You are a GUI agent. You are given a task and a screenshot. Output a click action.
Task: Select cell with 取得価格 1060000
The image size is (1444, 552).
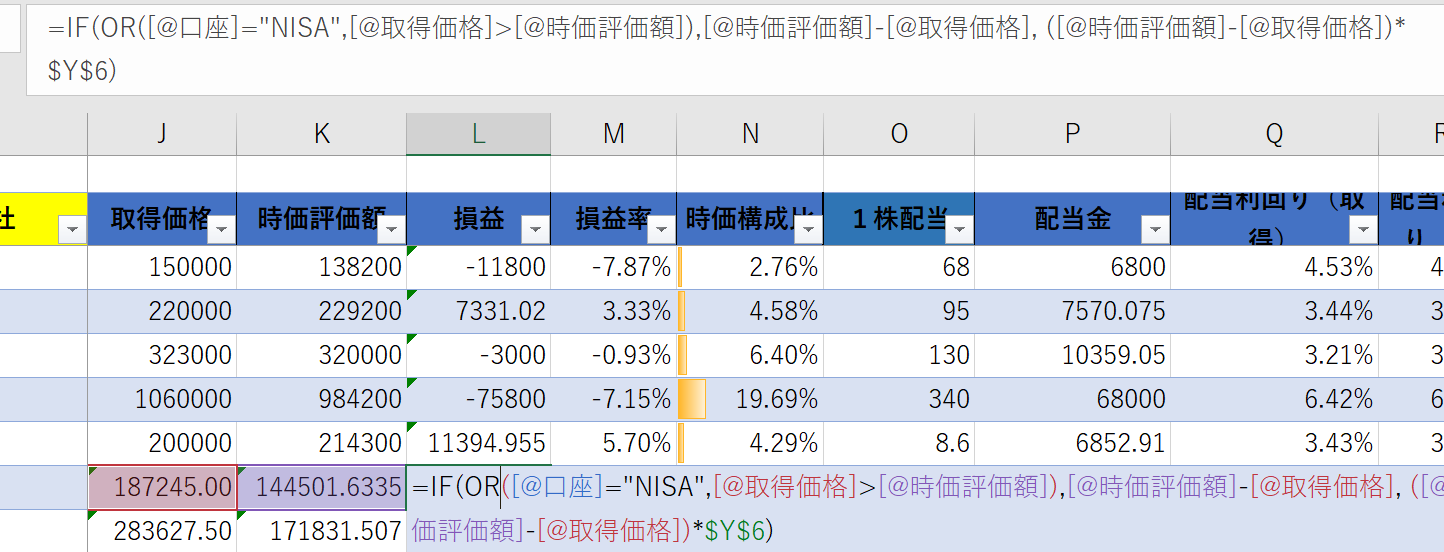[162, 399]
